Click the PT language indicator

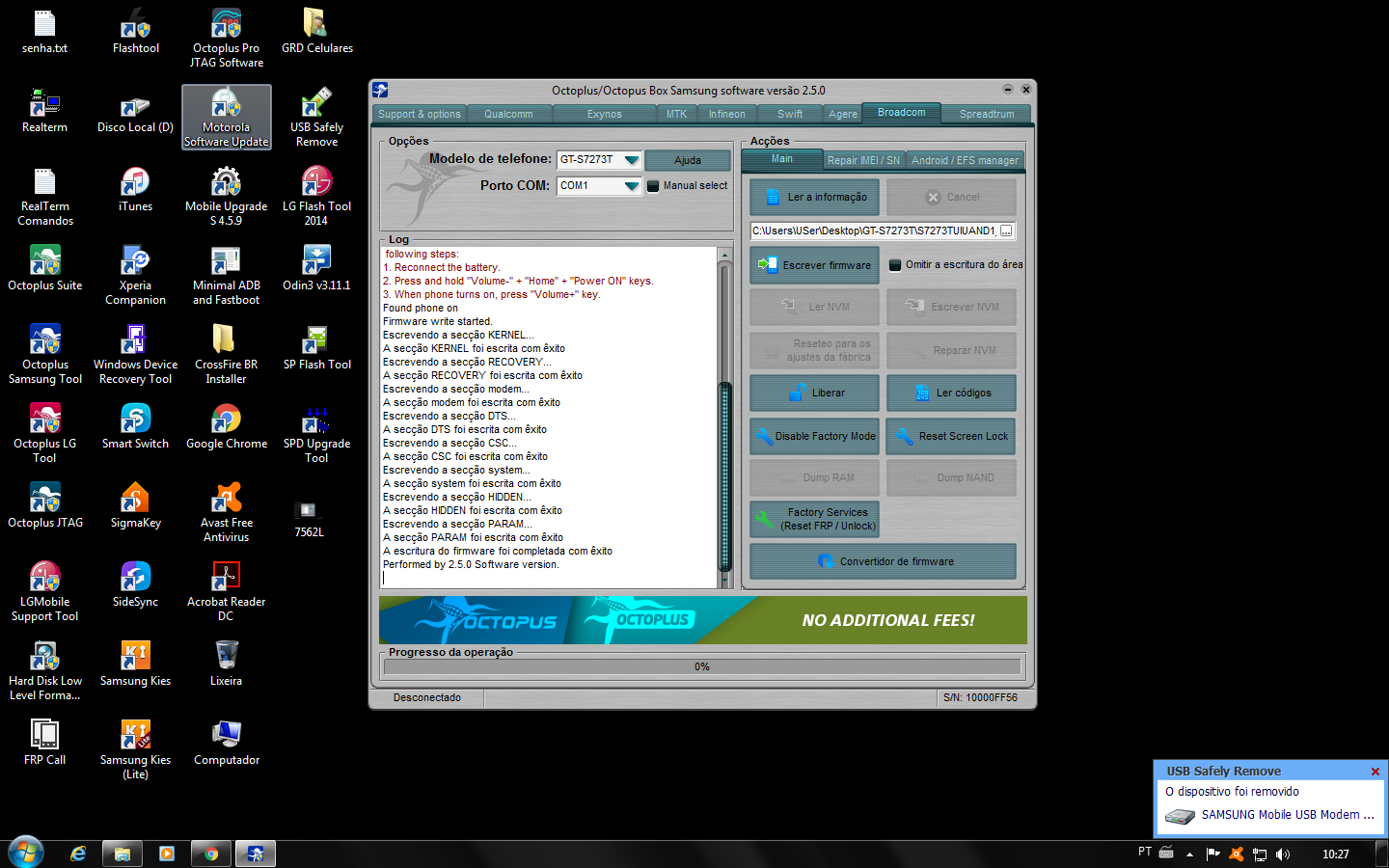(1145, 853)
